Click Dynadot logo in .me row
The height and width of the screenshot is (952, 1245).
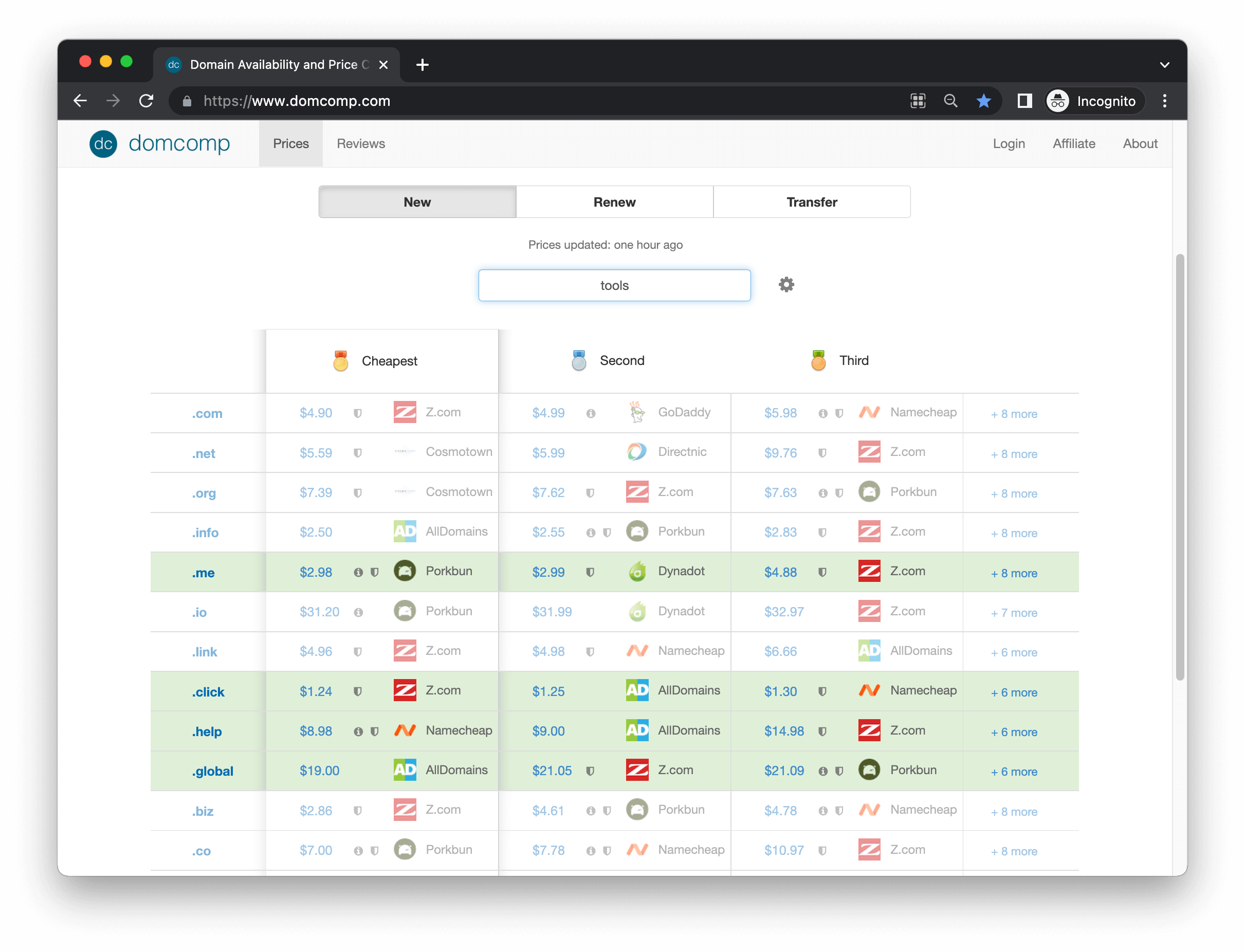tap(637, 571)
